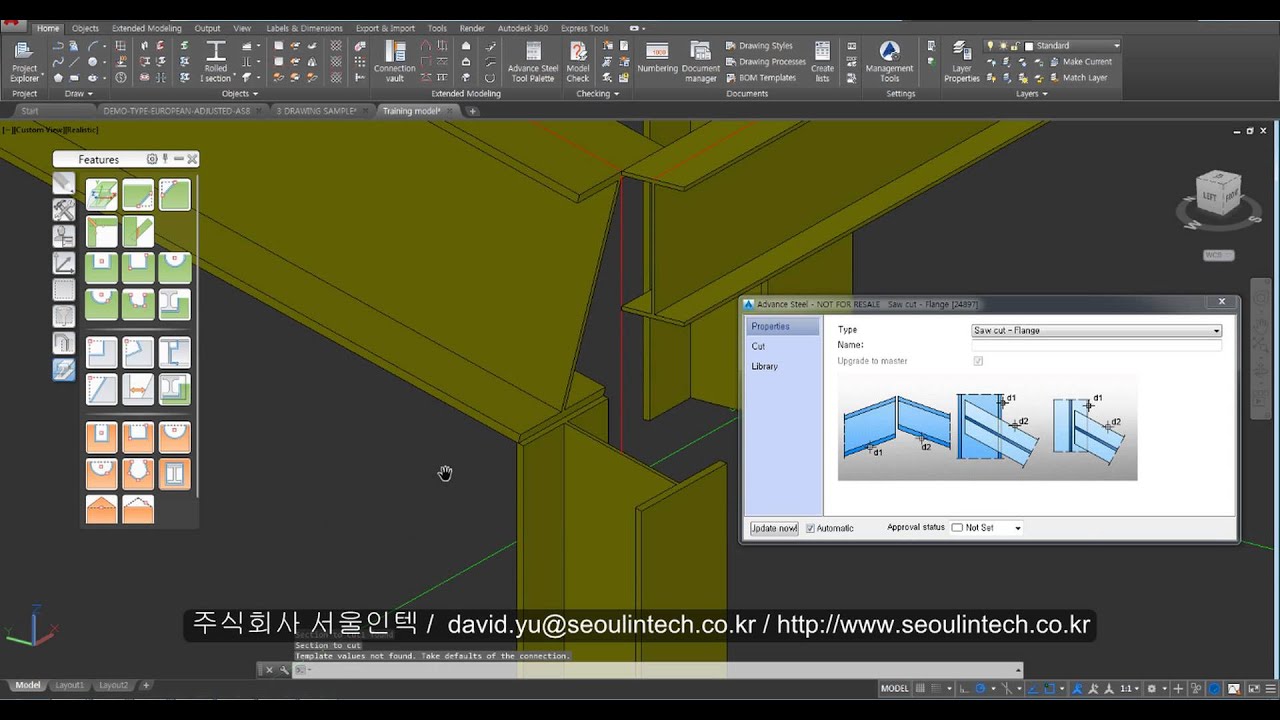Open BOM Templates

pyautogui.click(x=760, y=77)
